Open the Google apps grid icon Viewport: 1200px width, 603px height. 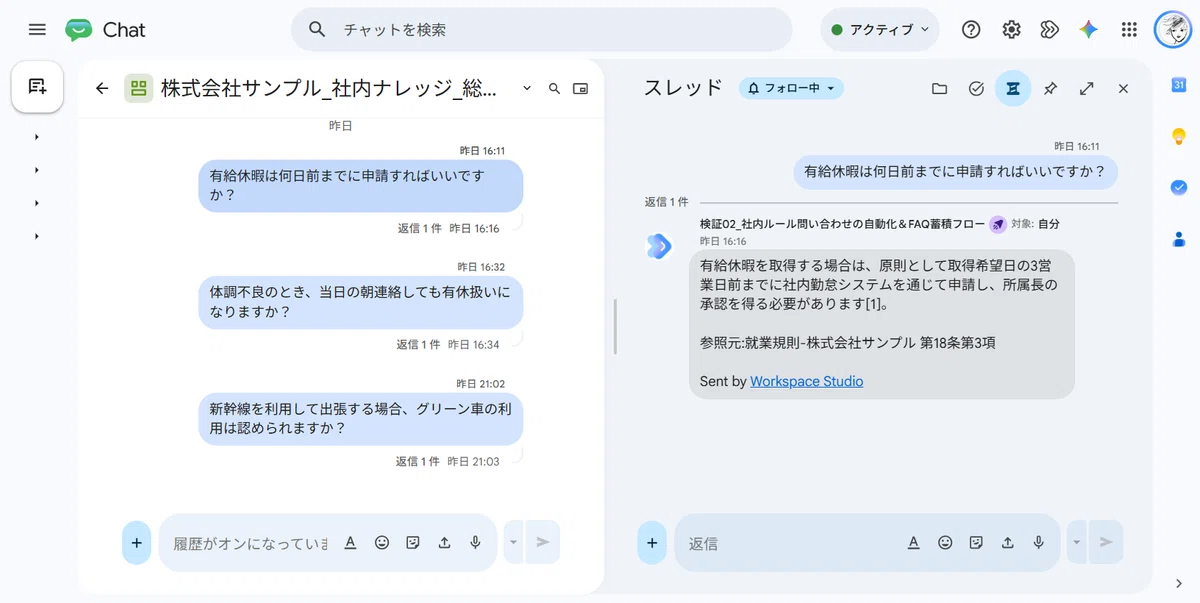tap(1129, 30)
